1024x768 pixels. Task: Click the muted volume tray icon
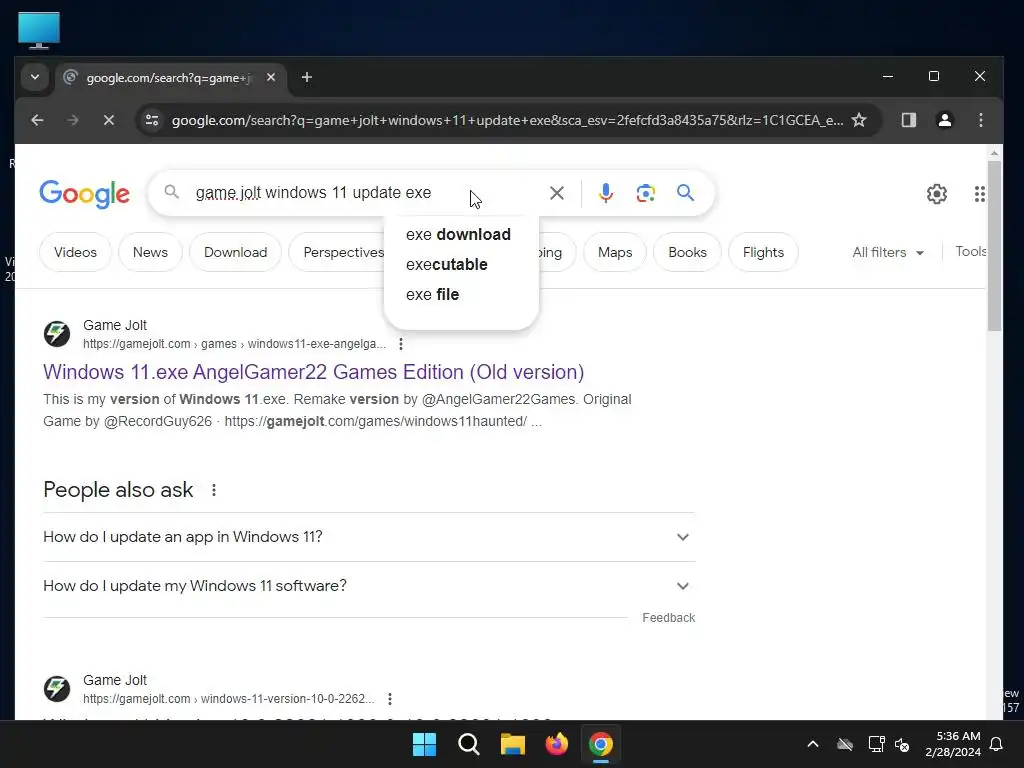point(903,744)
